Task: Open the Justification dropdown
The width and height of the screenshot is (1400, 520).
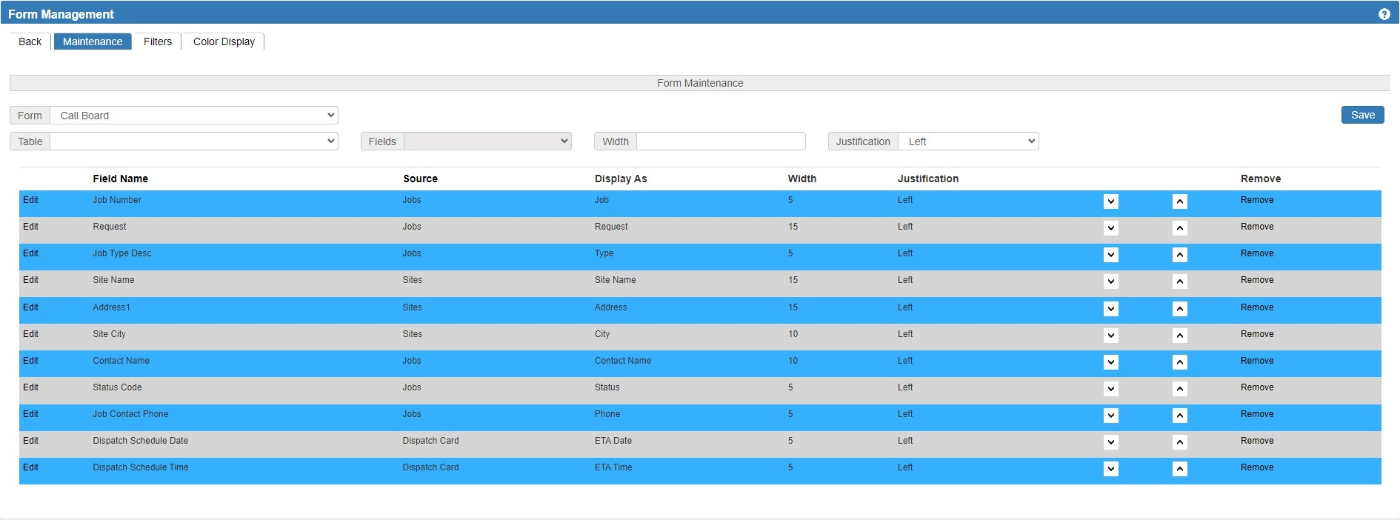Action: click(968, 142)
